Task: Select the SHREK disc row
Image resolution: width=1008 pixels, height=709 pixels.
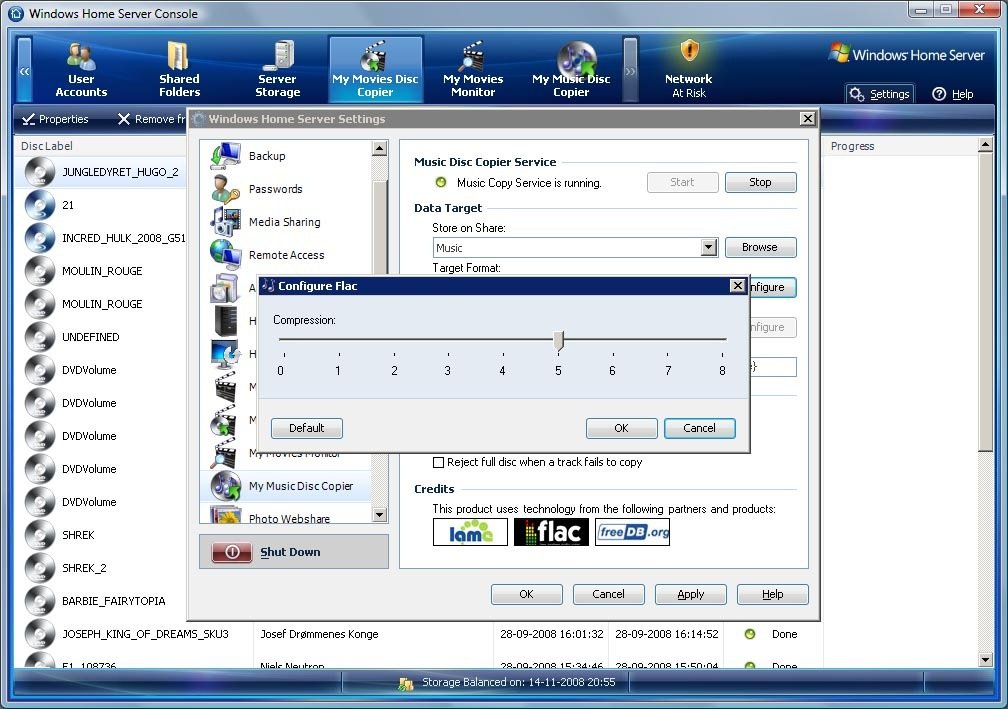Action: point(101,535)
